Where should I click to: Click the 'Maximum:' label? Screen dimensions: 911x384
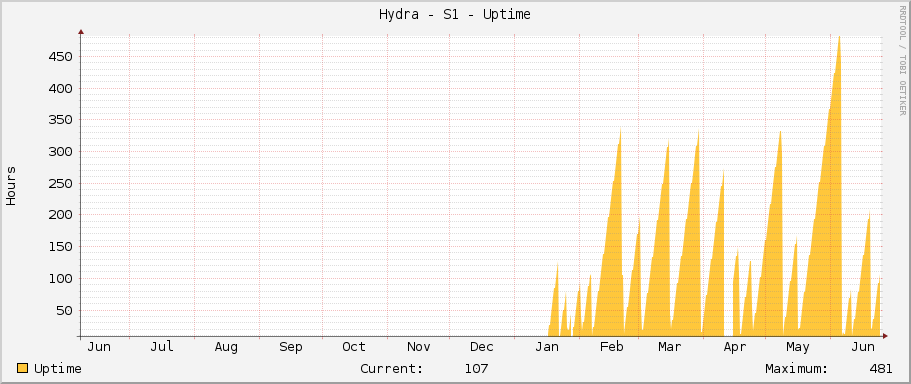(797, 369)
